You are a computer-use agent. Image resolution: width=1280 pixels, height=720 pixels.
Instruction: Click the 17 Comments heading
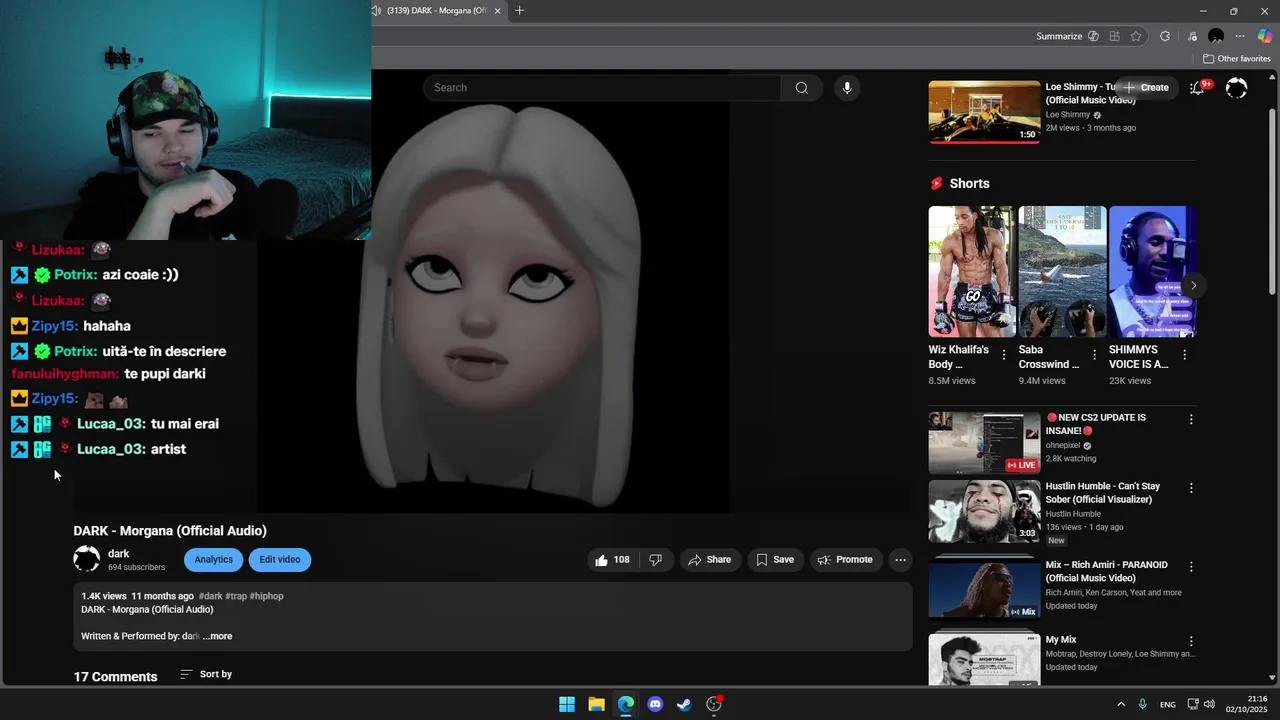[115, 677]
